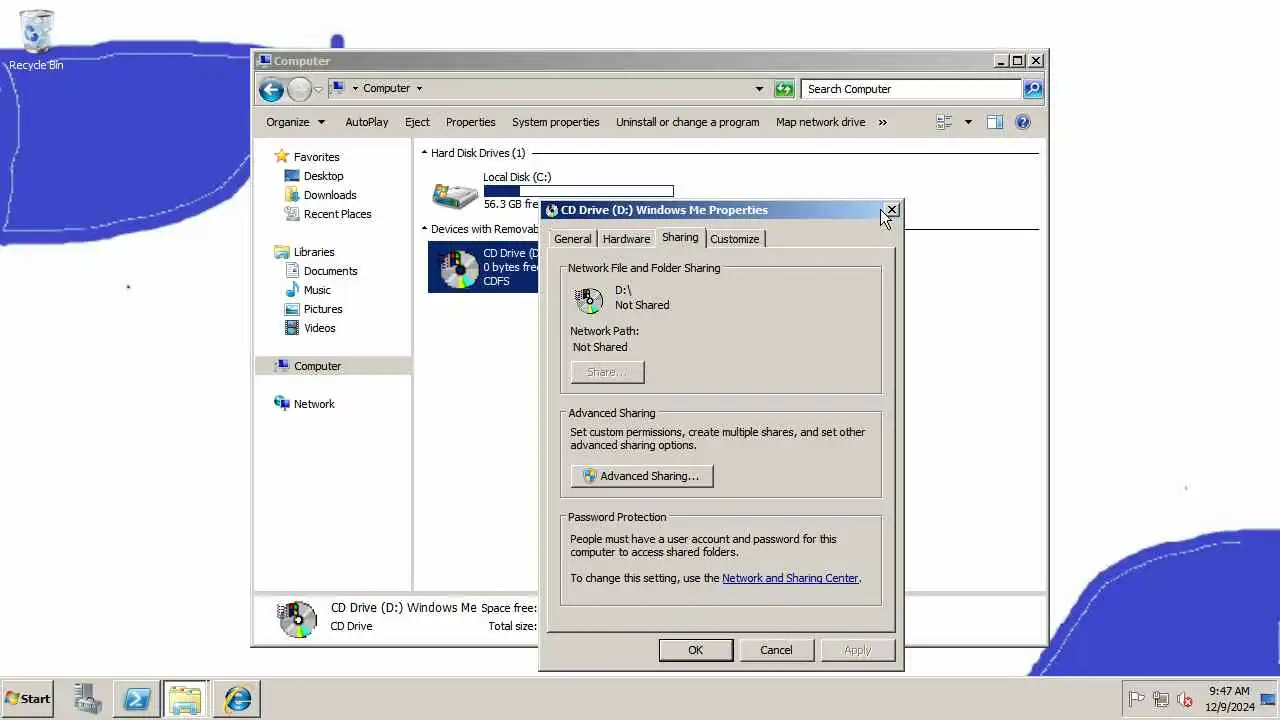Open the recent locations dropdown arrow
This screenshot has width=1280, height=720.
(x=319, y=89)
